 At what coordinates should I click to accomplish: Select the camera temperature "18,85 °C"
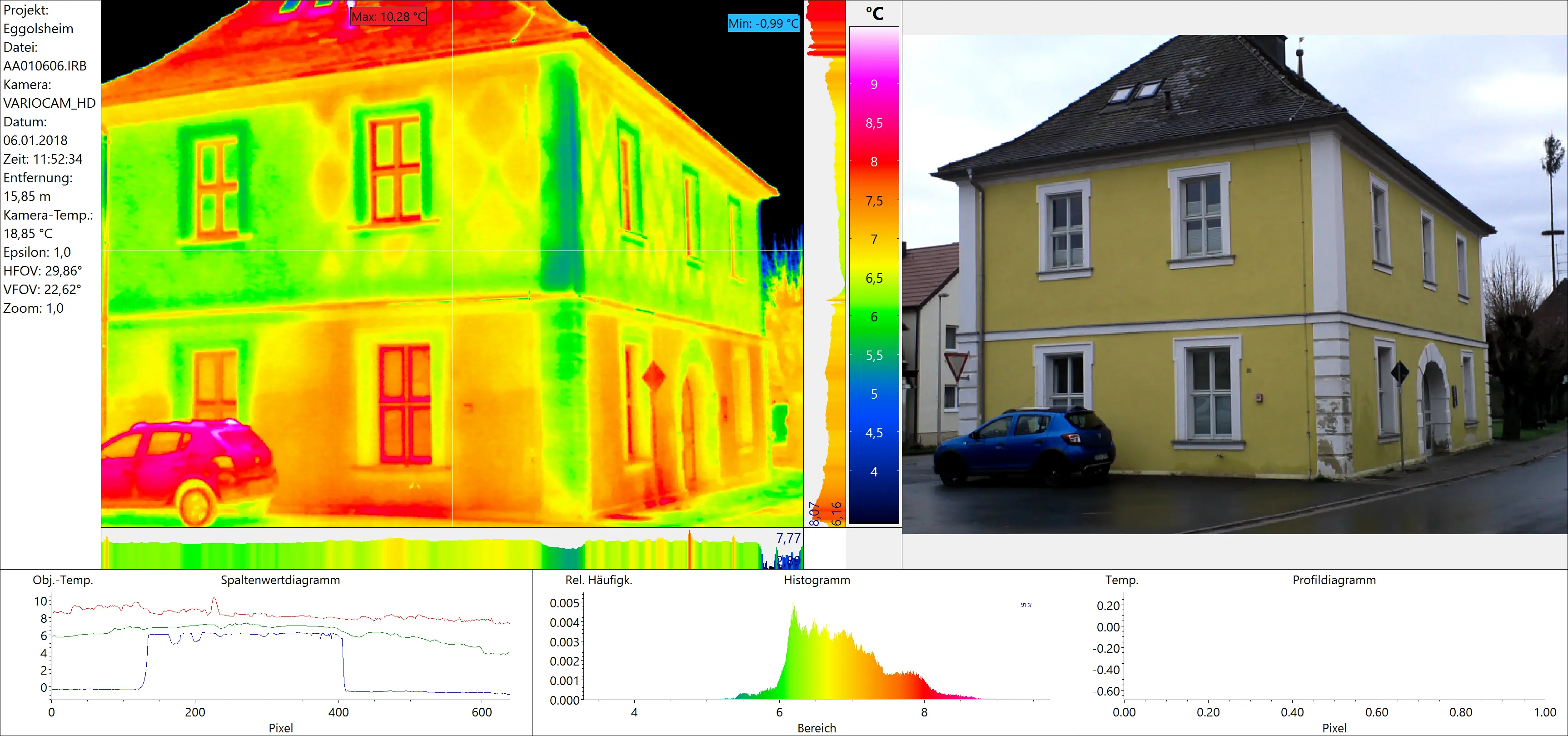pyautogui.click(x=28, y=234)
